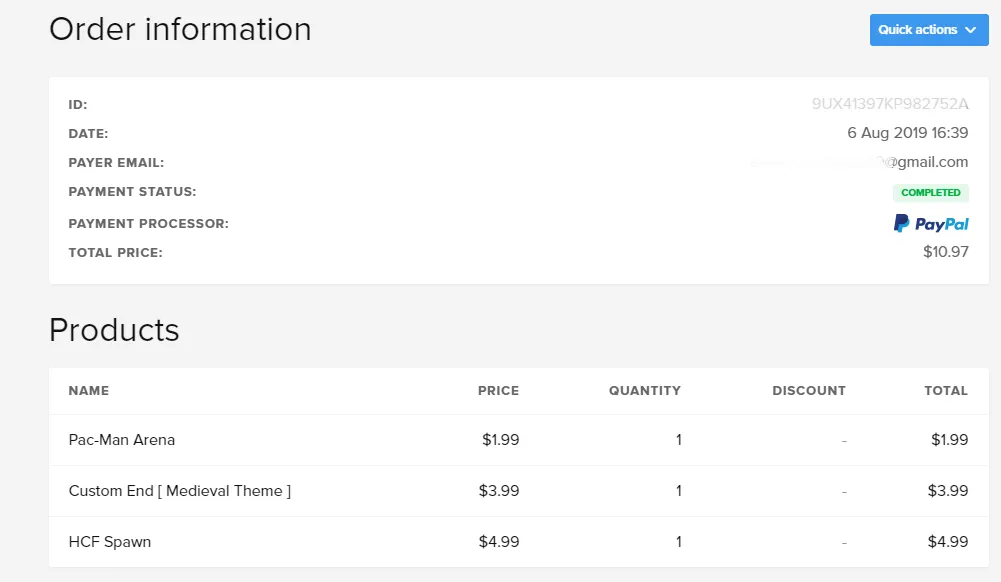The image size is (1001, 582).
Task: Click the PayPal logo icon
Action: click(931, 224)
